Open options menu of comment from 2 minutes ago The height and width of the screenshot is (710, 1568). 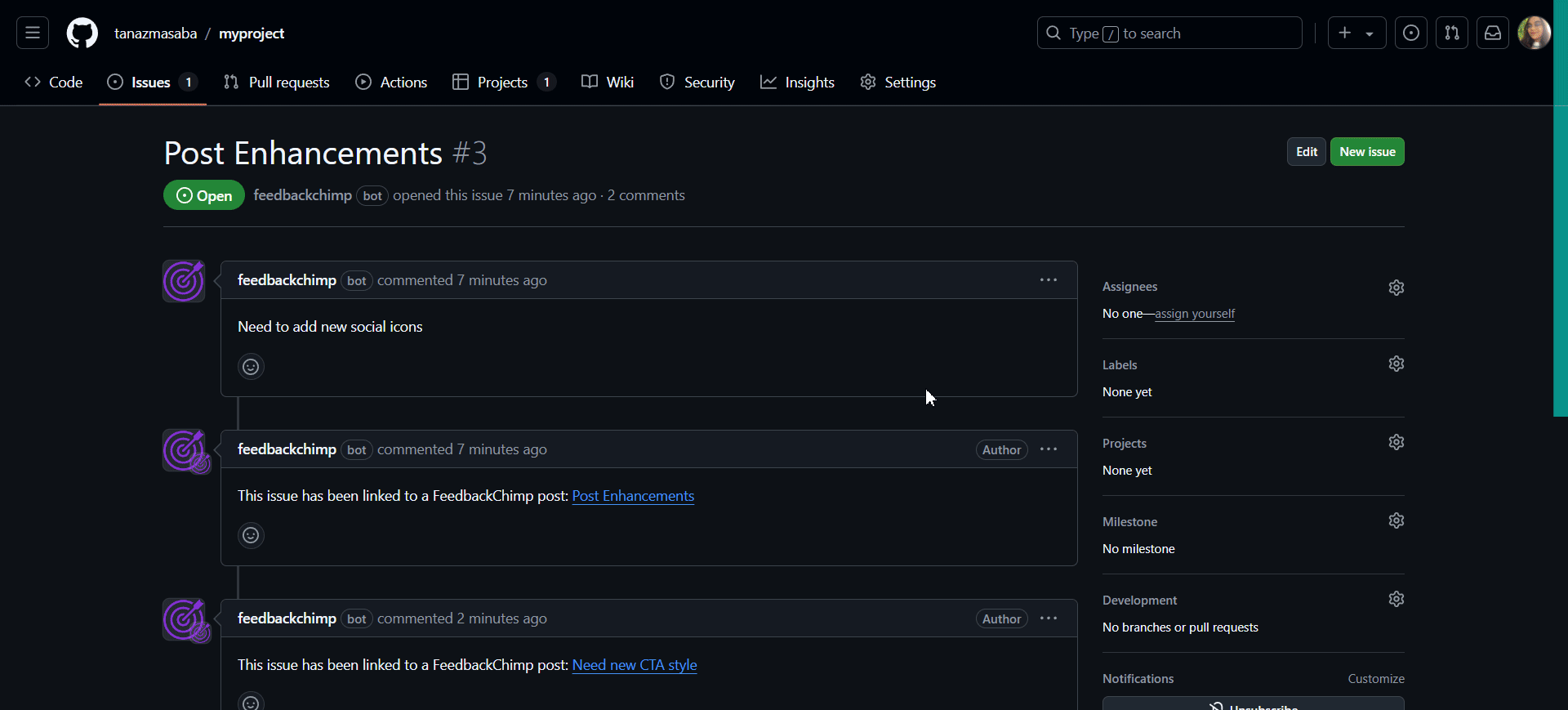[1049, 618]
